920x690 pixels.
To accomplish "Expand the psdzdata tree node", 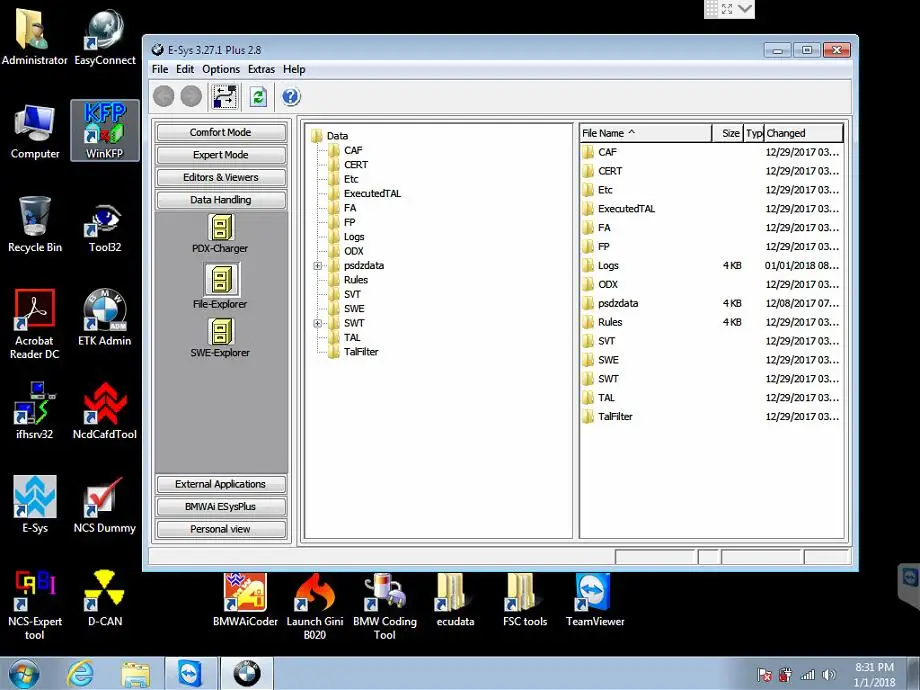I will 317,266.
